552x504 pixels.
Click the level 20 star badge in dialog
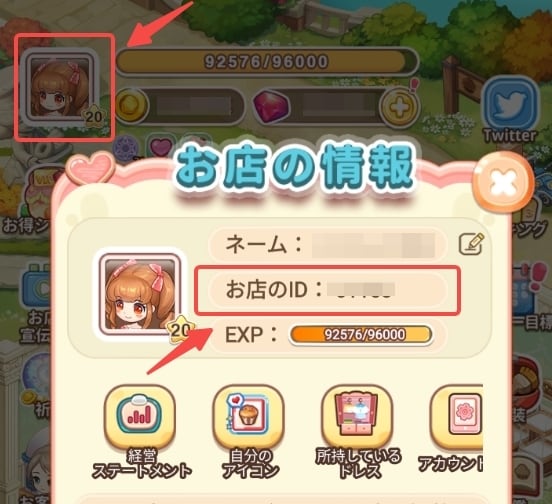click(x=180, y=330)
